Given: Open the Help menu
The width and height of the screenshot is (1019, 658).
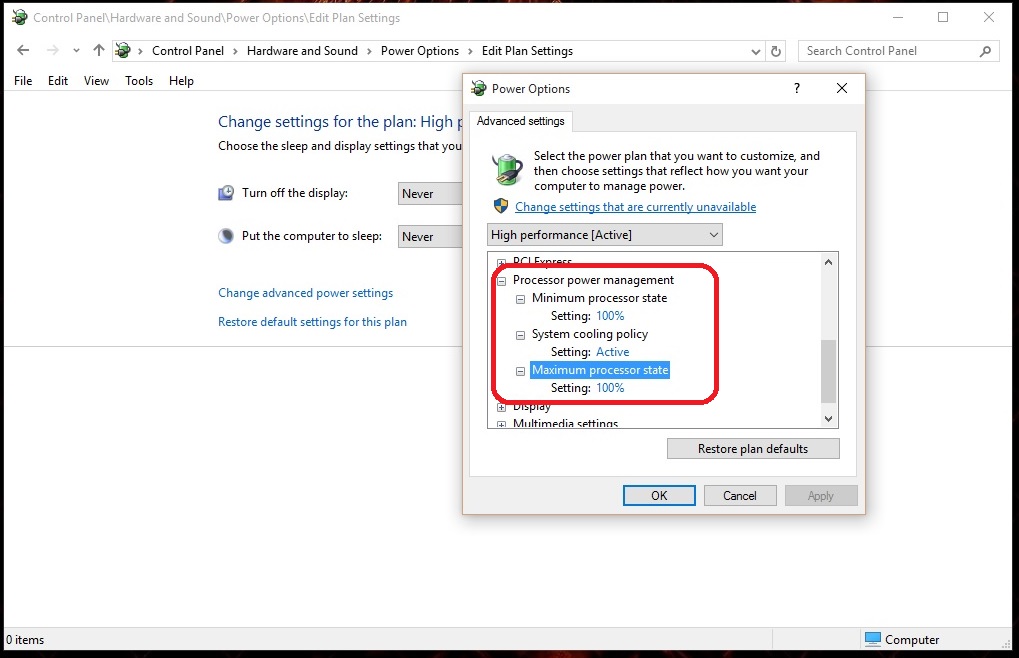Looking at the screenshot, I should coord(181,81).
